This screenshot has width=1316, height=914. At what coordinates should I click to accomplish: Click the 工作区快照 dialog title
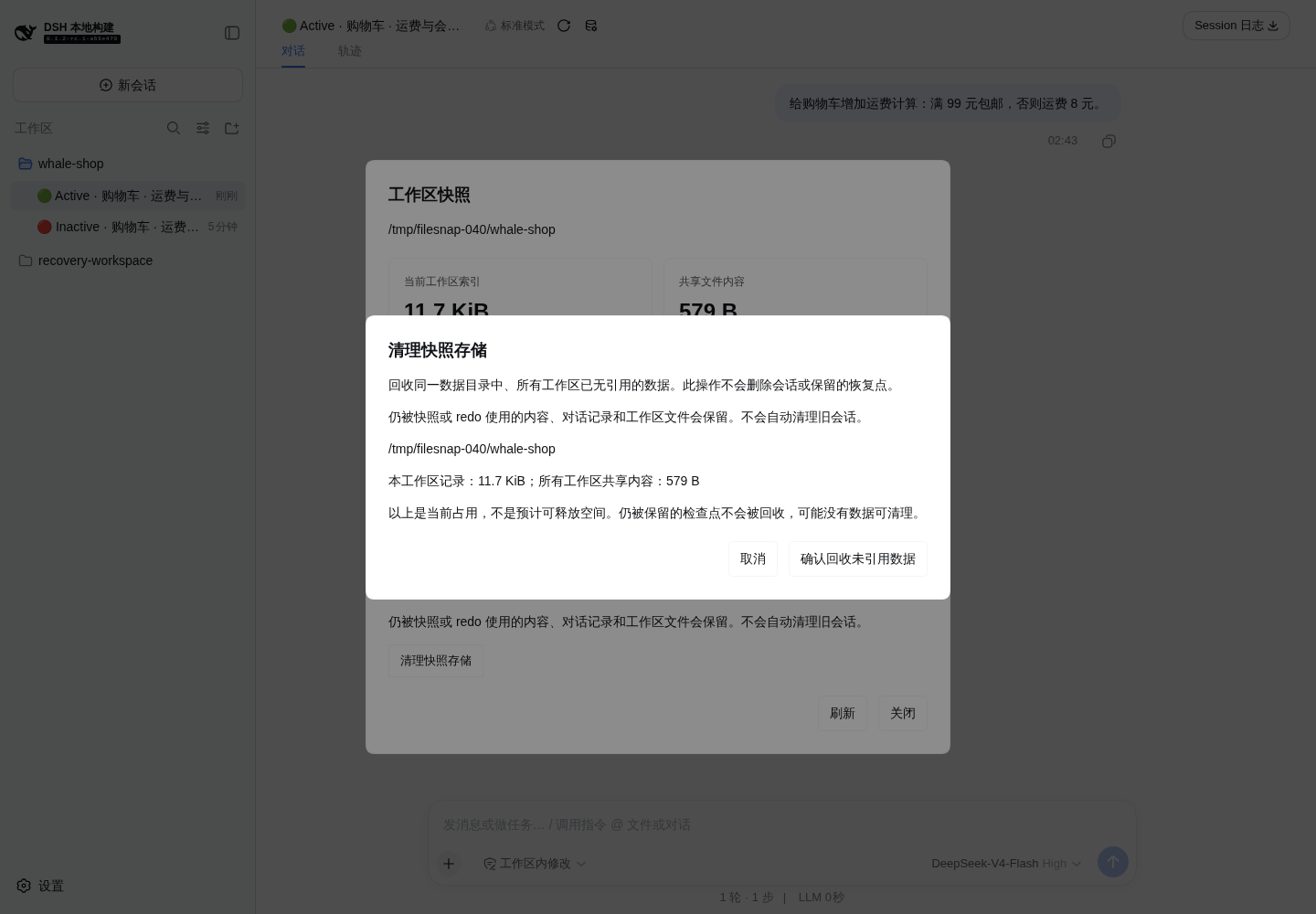point(430,195)
